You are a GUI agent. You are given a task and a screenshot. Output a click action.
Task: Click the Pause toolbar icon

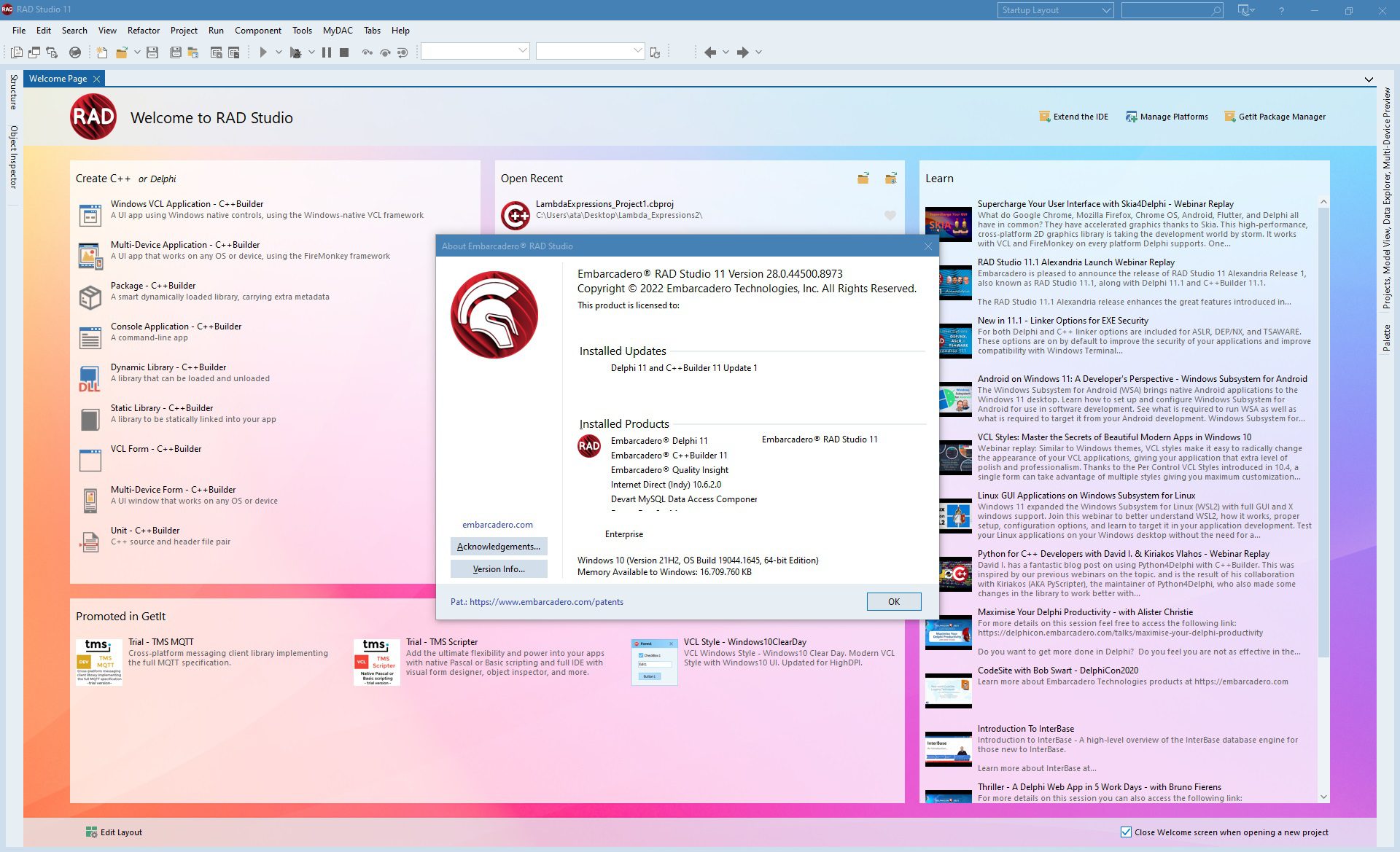pyautogui.click(x=326, y=52)
